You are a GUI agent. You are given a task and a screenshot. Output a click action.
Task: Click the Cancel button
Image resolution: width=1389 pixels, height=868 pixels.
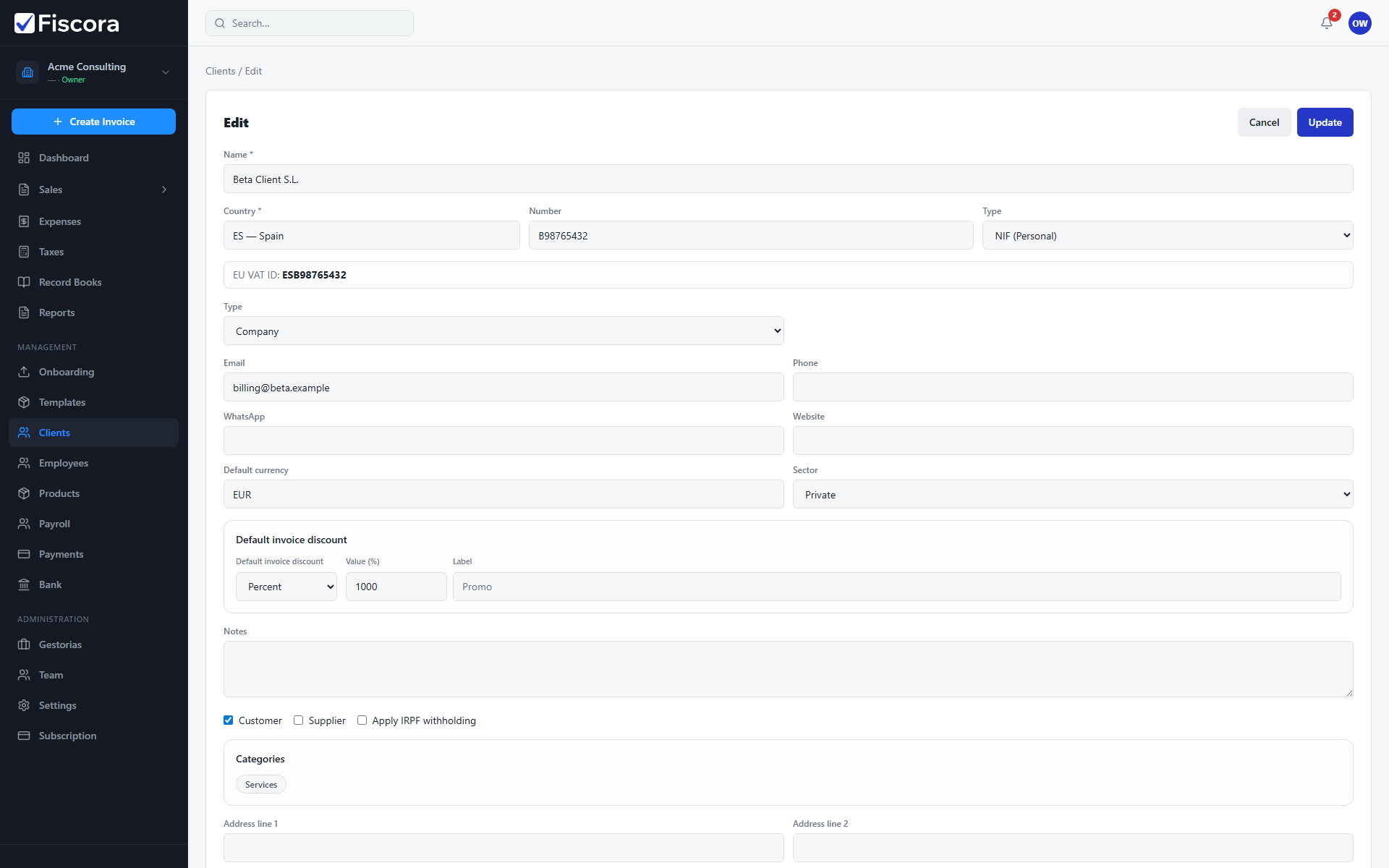point(1264,122)
